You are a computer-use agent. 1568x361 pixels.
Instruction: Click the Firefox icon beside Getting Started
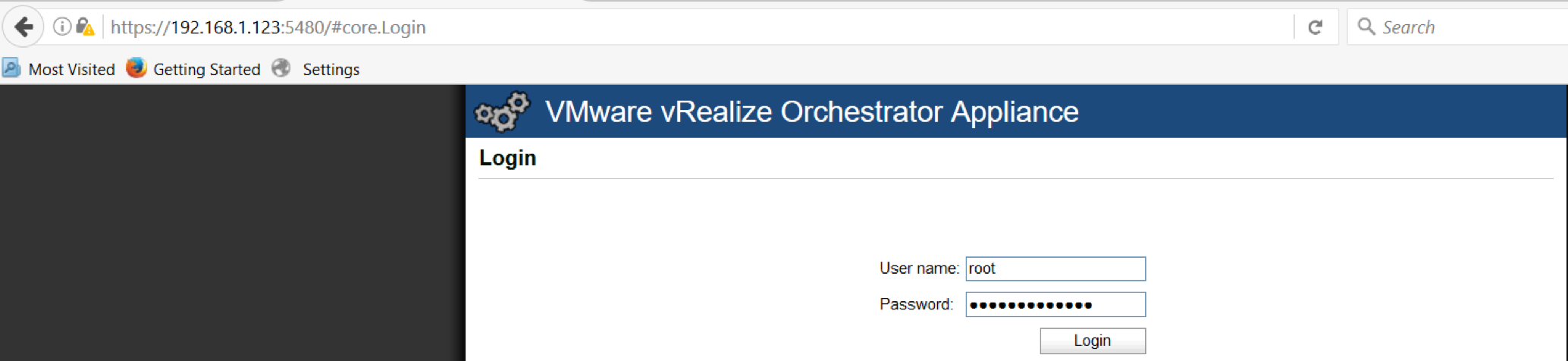point(136,68)
